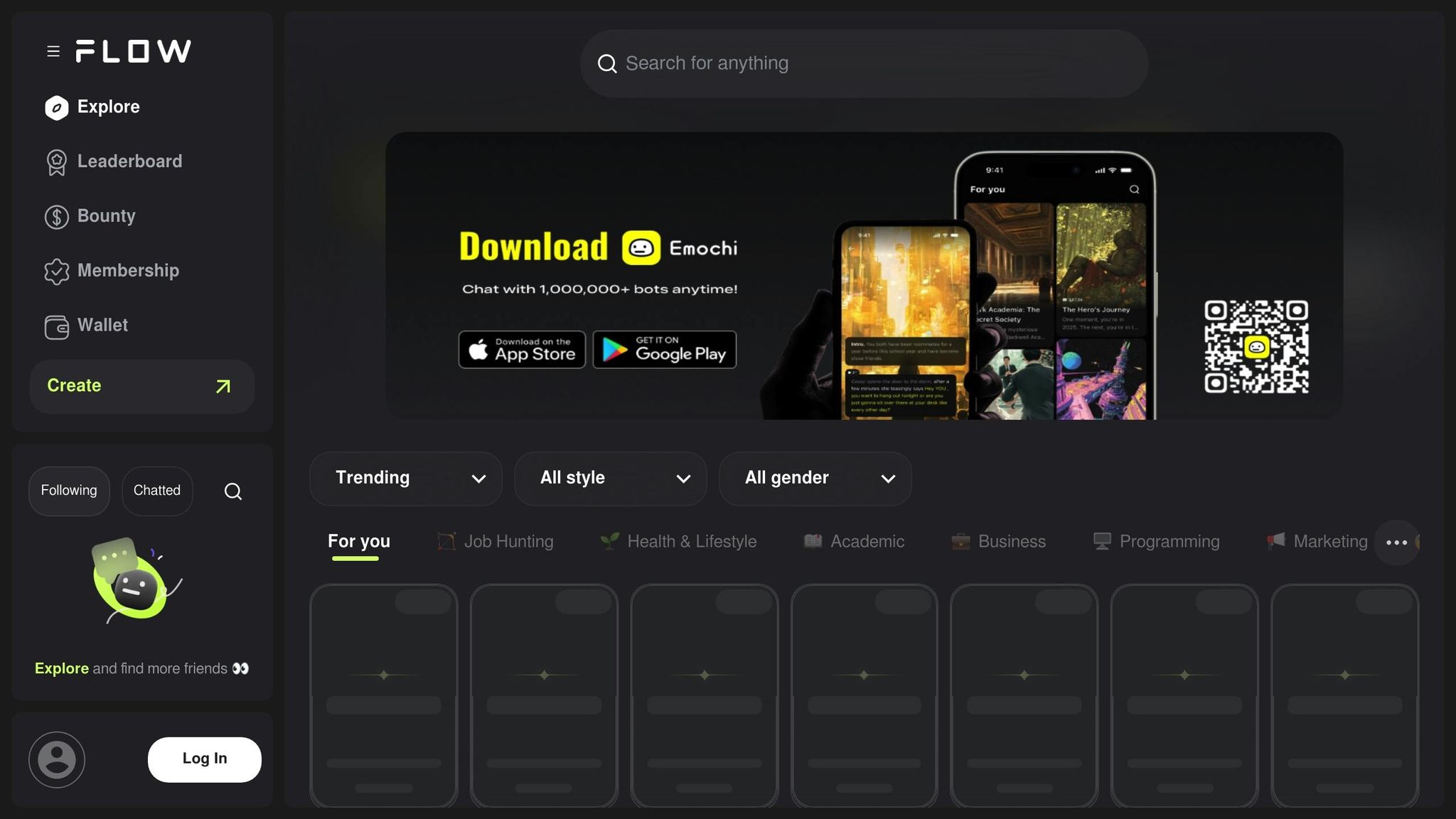Click the search icon next to Chatted
This screenshot has width=1456, height=819.
point(233,491)
